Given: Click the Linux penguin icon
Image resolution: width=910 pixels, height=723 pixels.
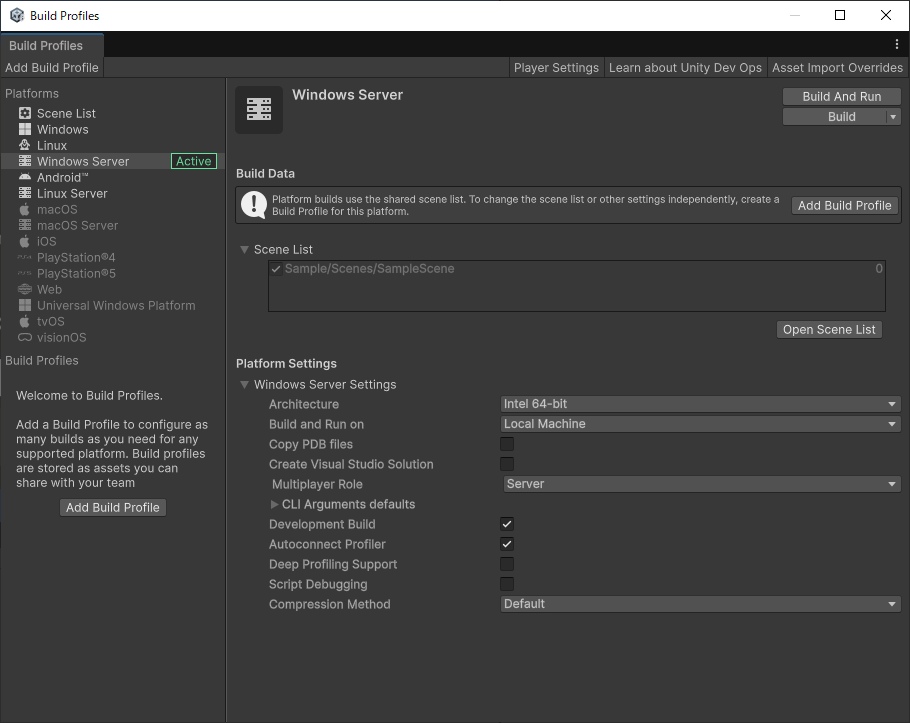Looking at the screenshot, I should [25, 145].
